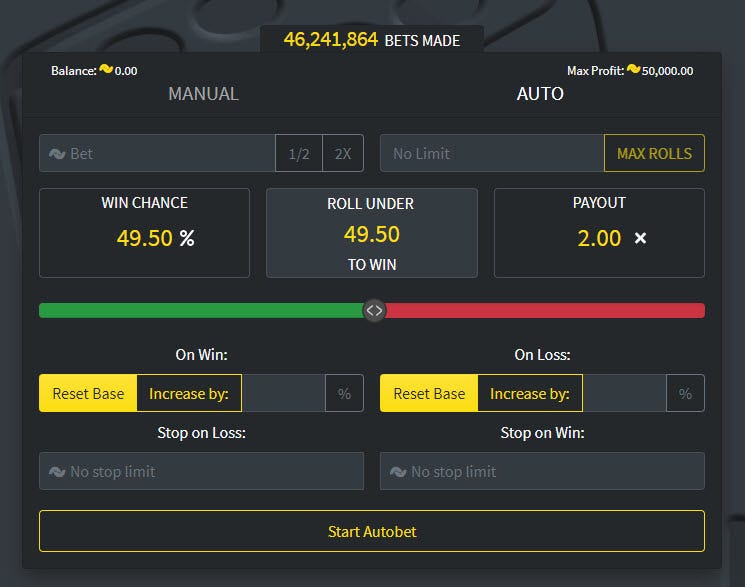Screen dimensions: 745x587
Task: Click the Start Autobet button
Action: [x=372, y=531]
